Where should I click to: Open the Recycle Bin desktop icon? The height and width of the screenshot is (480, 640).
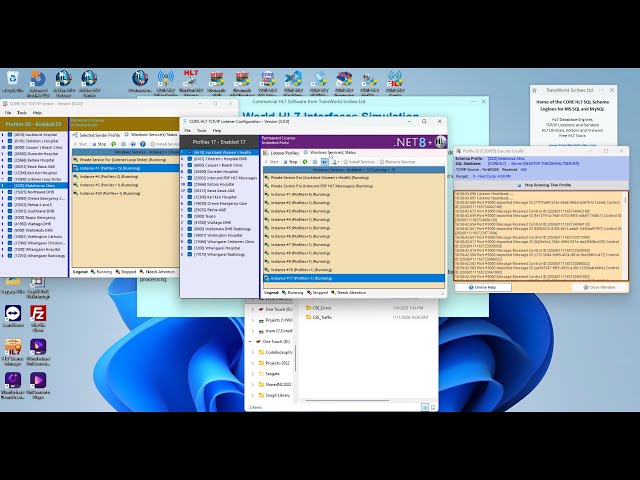(12, 80)
